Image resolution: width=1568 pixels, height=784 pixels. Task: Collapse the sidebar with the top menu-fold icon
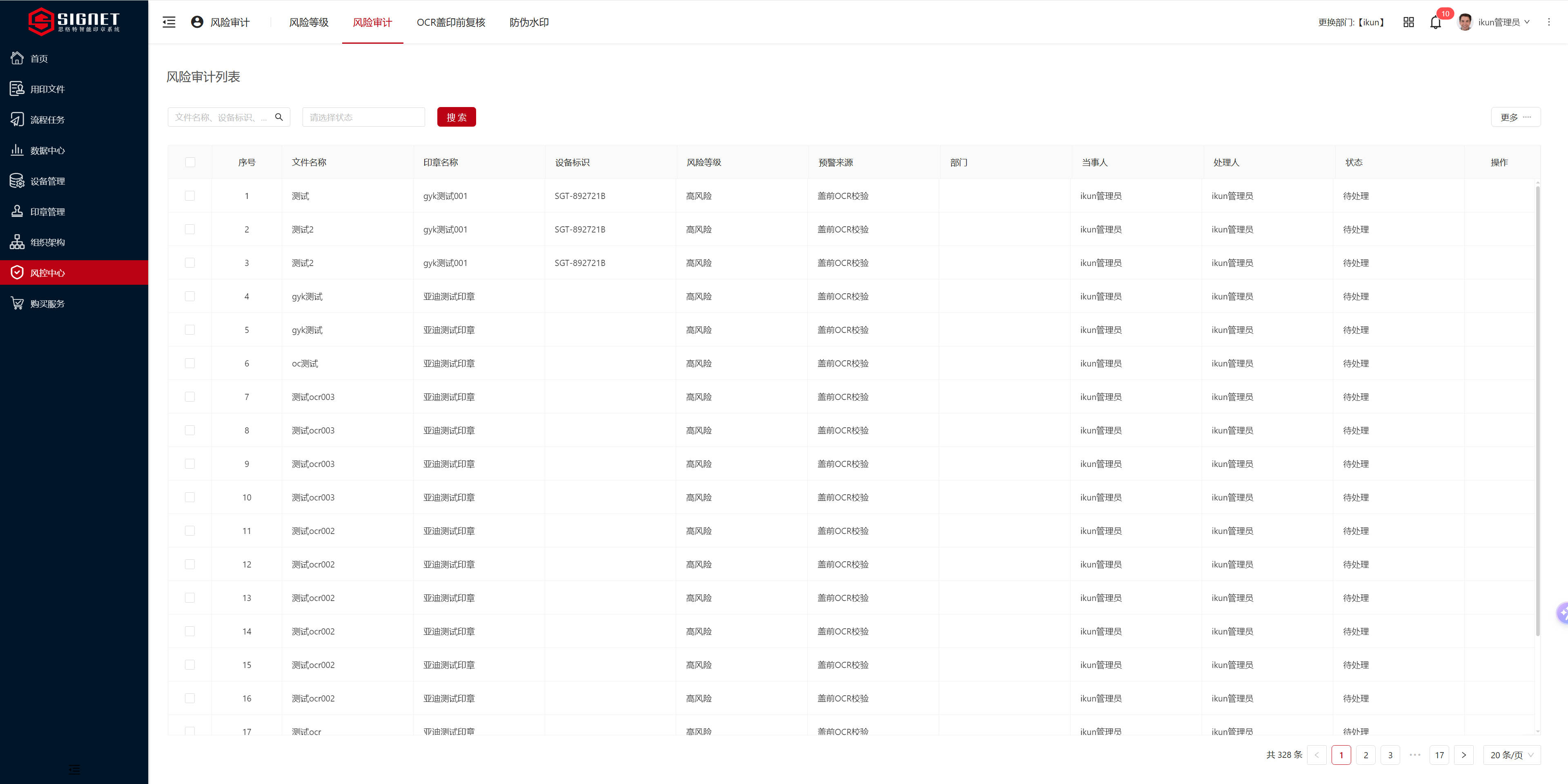coord(169,22)
